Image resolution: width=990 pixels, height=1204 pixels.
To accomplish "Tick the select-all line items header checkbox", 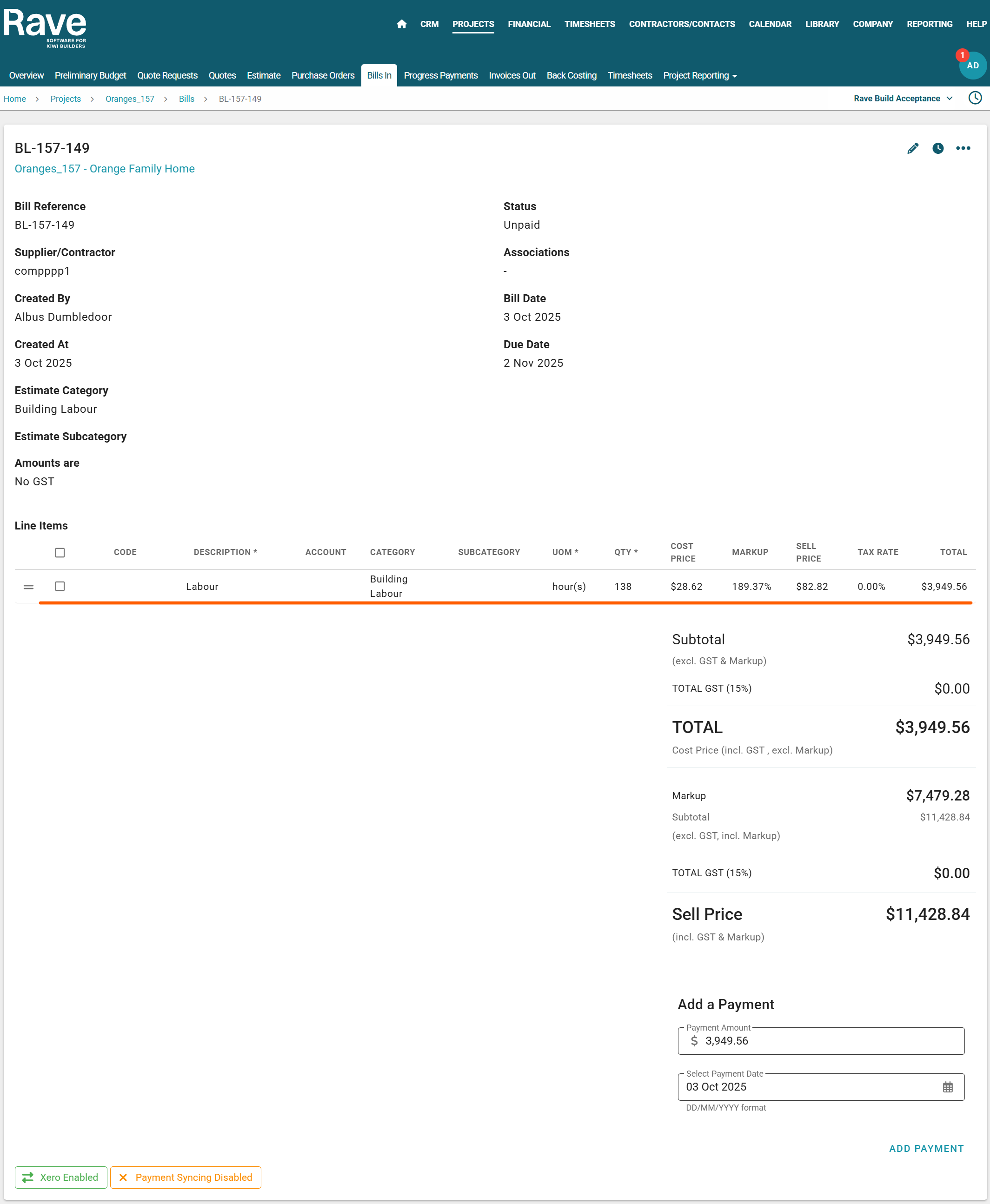I will click(60, 552).
